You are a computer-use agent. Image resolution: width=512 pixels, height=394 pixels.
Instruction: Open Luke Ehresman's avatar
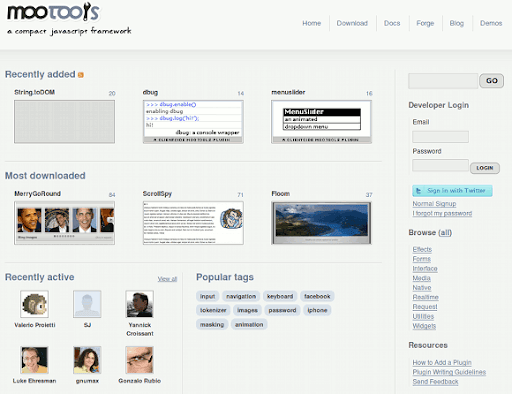point(34,360)
